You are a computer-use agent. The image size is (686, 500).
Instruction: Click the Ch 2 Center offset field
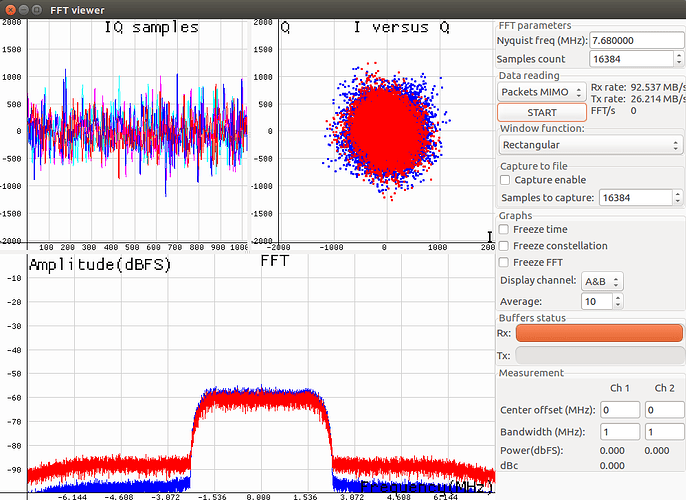(664, 410)
